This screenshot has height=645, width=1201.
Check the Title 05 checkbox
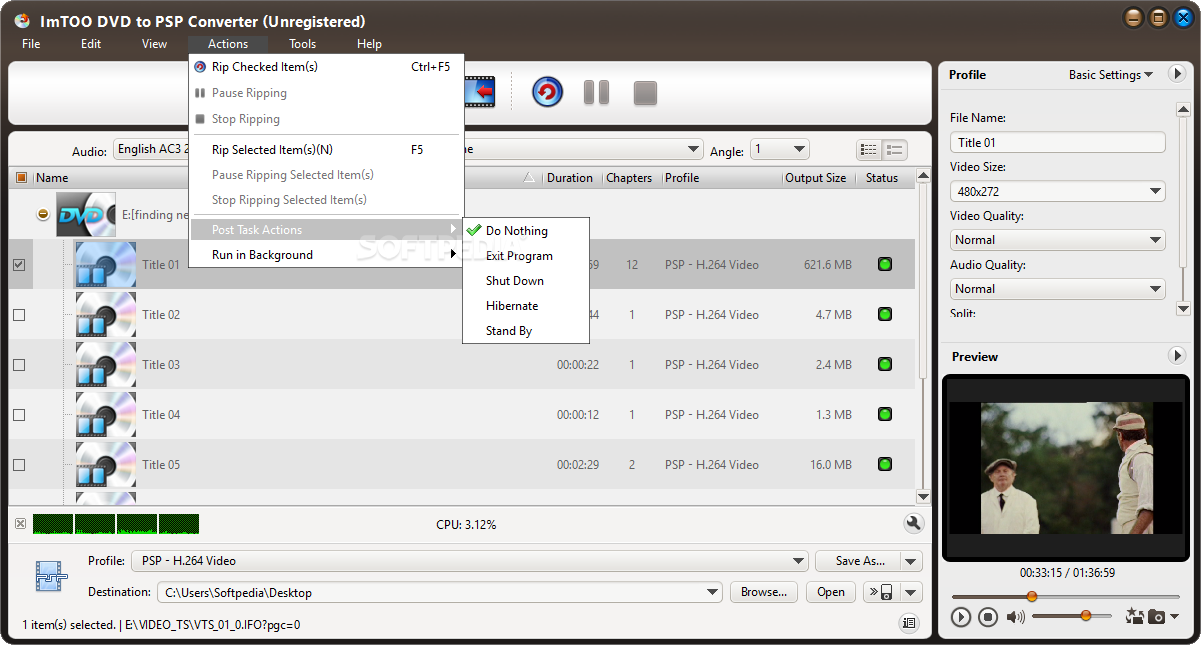point(19,465)
